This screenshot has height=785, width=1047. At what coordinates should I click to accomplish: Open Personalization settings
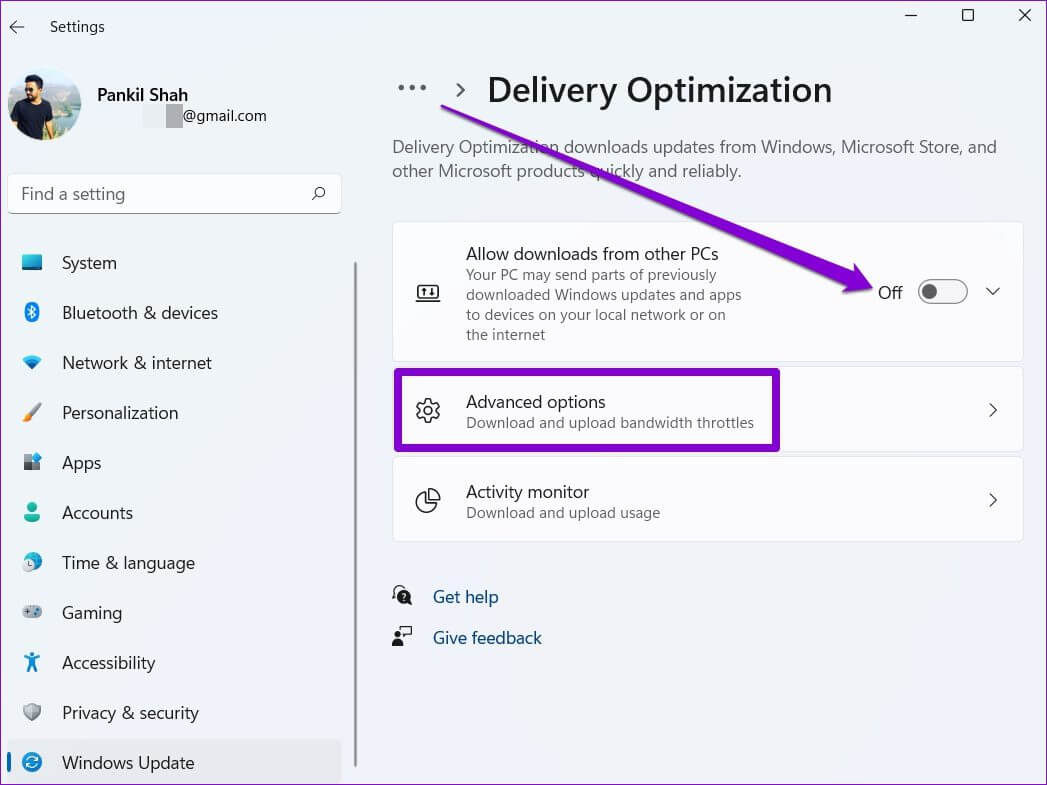click(174, 413)
